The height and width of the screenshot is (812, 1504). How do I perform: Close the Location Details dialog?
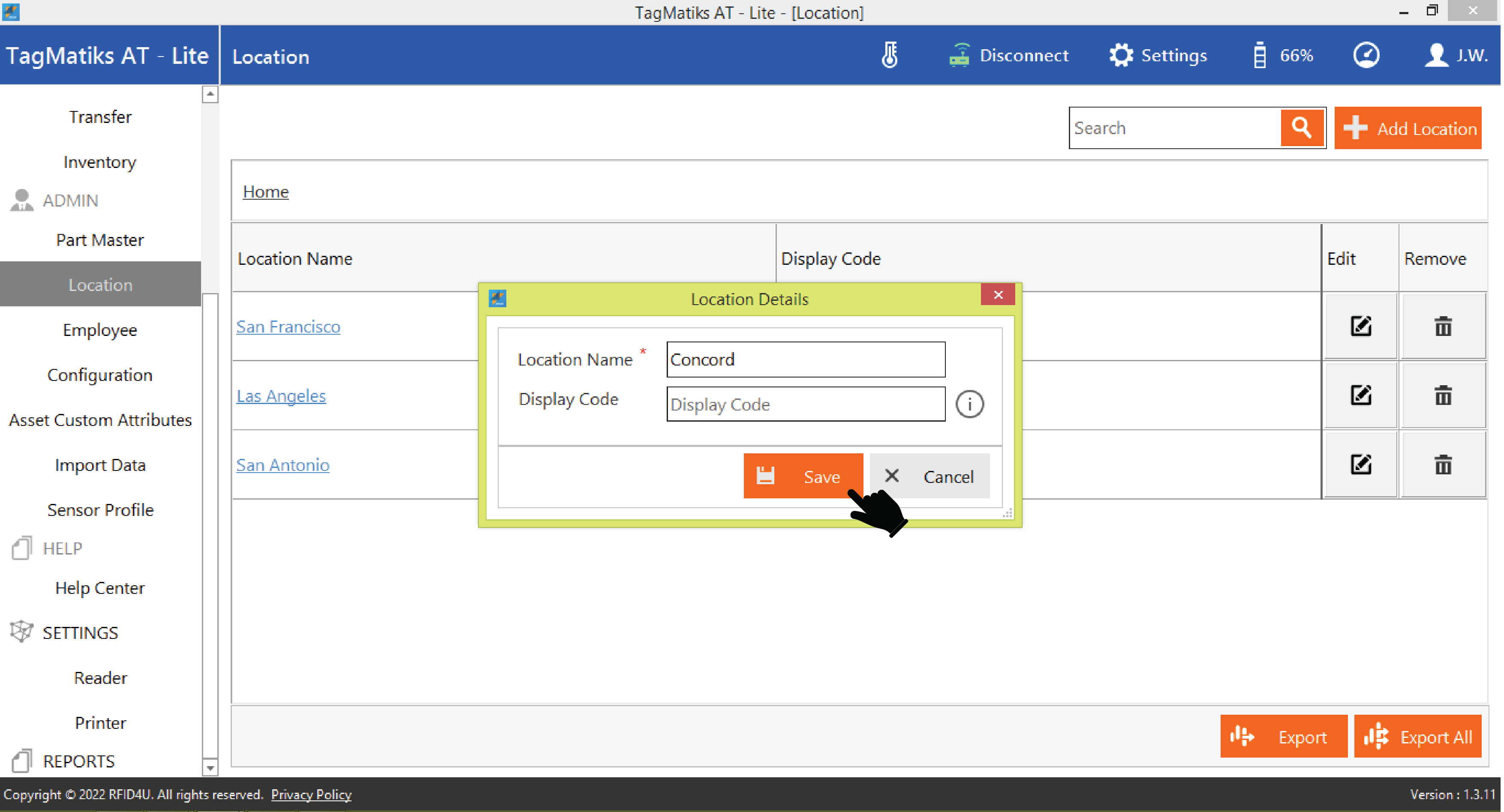[x=997, y=294]
